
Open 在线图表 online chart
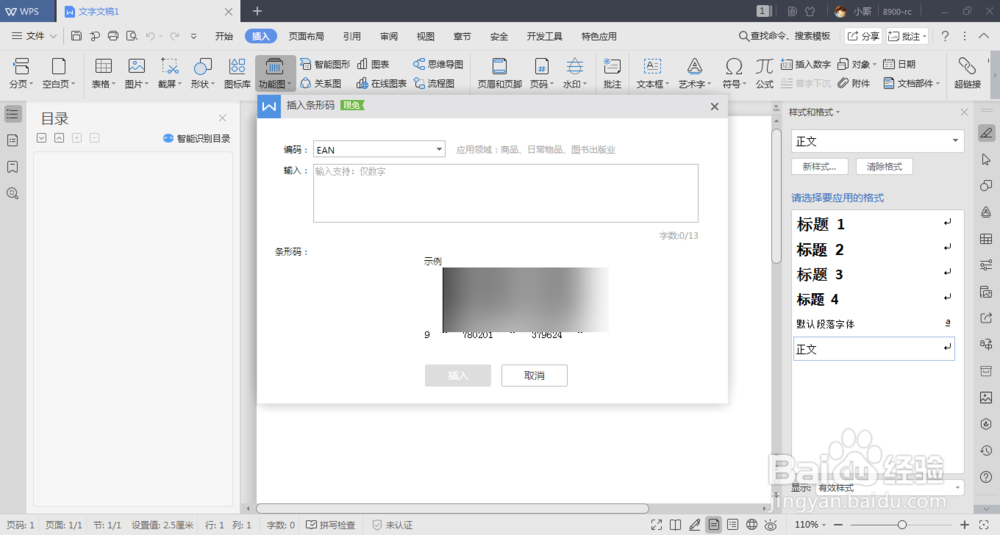pyautogui.click(x=381, y=84)
